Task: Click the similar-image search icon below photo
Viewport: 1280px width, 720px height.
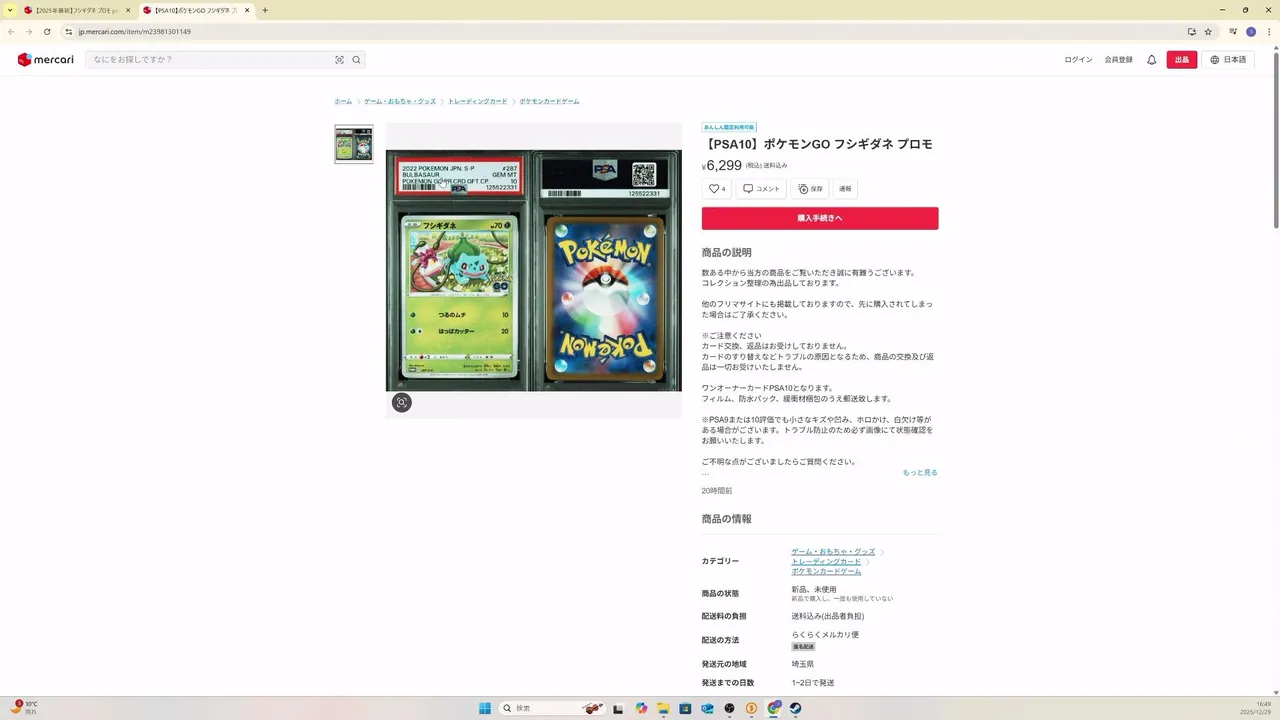Action: tap(402, 402)
